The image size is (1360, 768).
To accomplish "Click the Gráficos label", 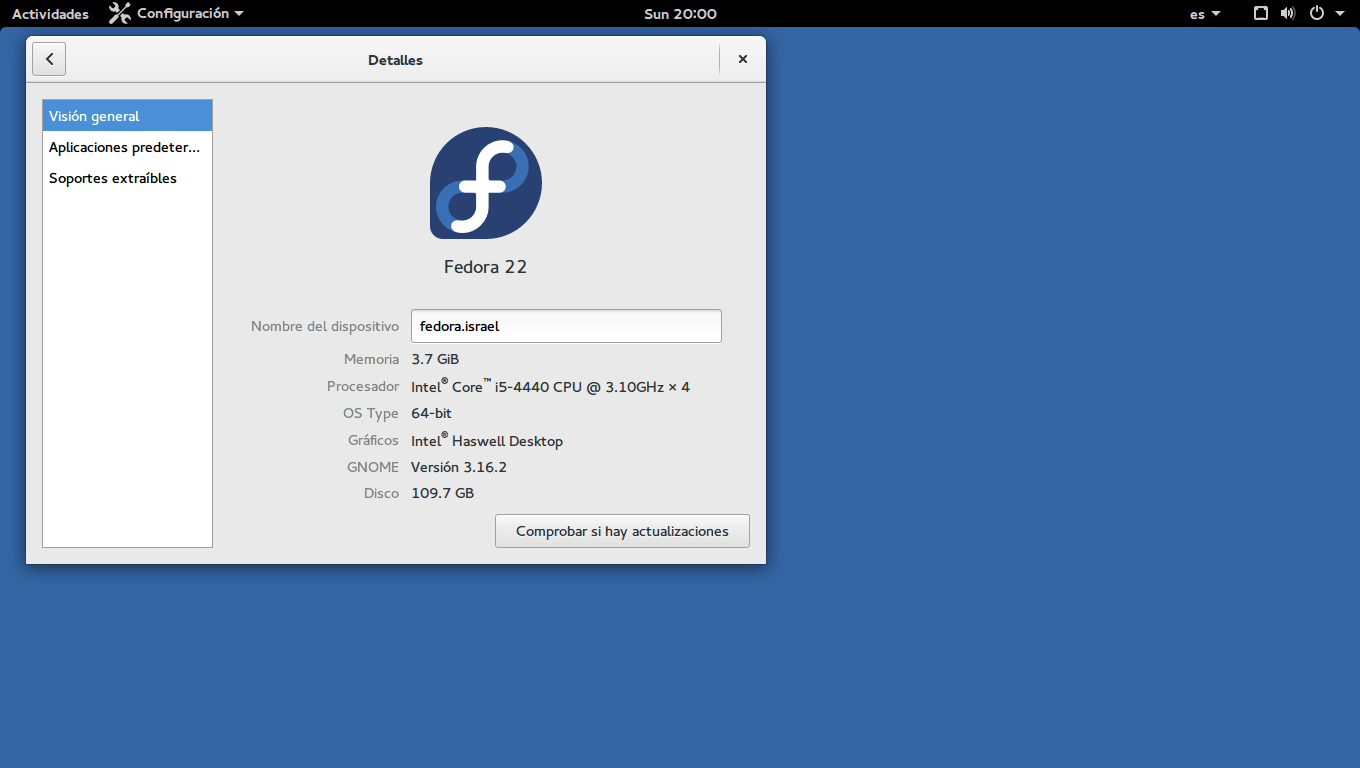I will (x=373, y=441).
